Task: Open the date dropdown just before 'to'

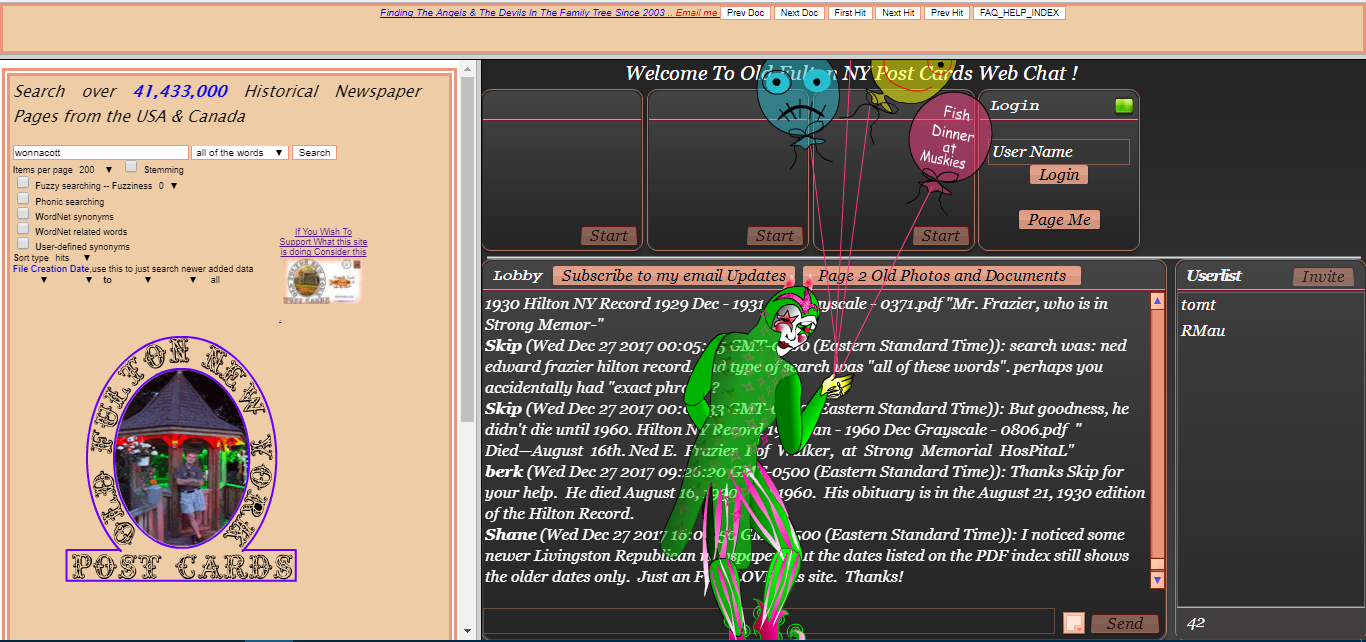Action: 90,280
